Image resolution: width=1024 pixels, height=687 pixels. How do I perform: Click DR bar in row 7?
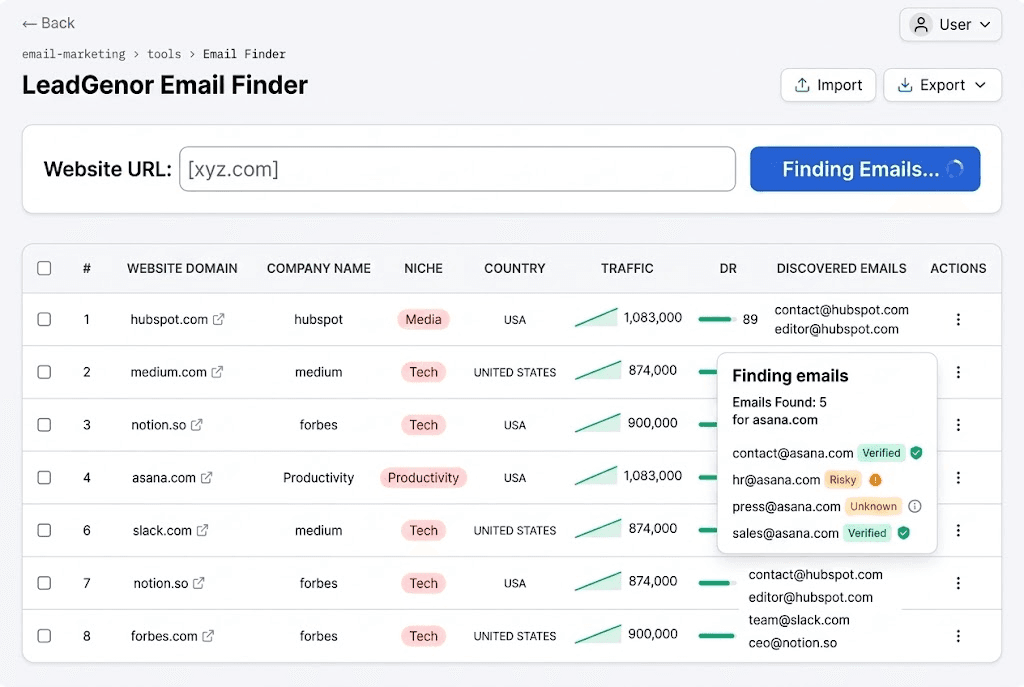pos(717,583)
